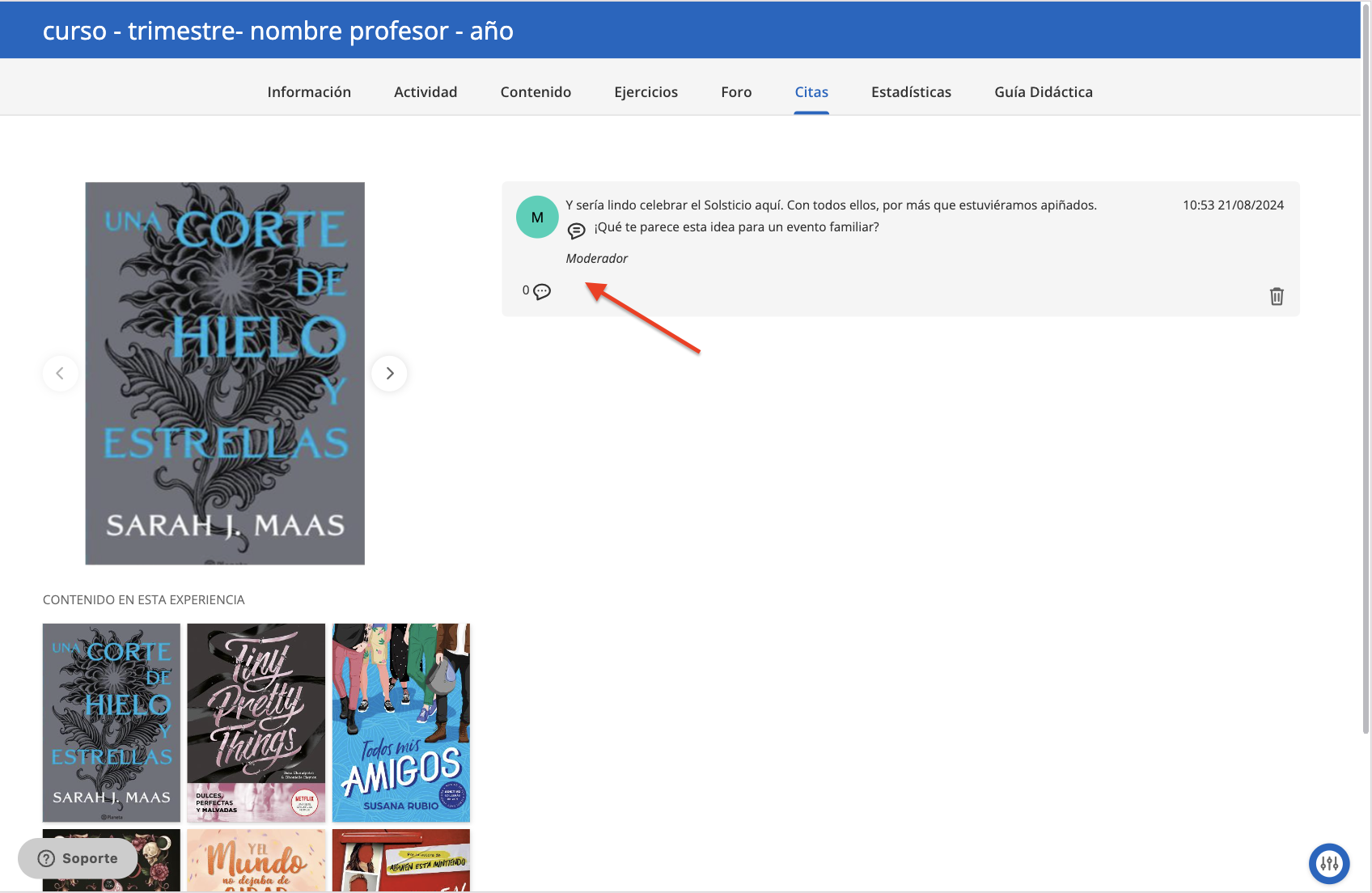The image size is (1372, 893).
Task: Go to the Foro tab
Action: click(x=736, y=92)
